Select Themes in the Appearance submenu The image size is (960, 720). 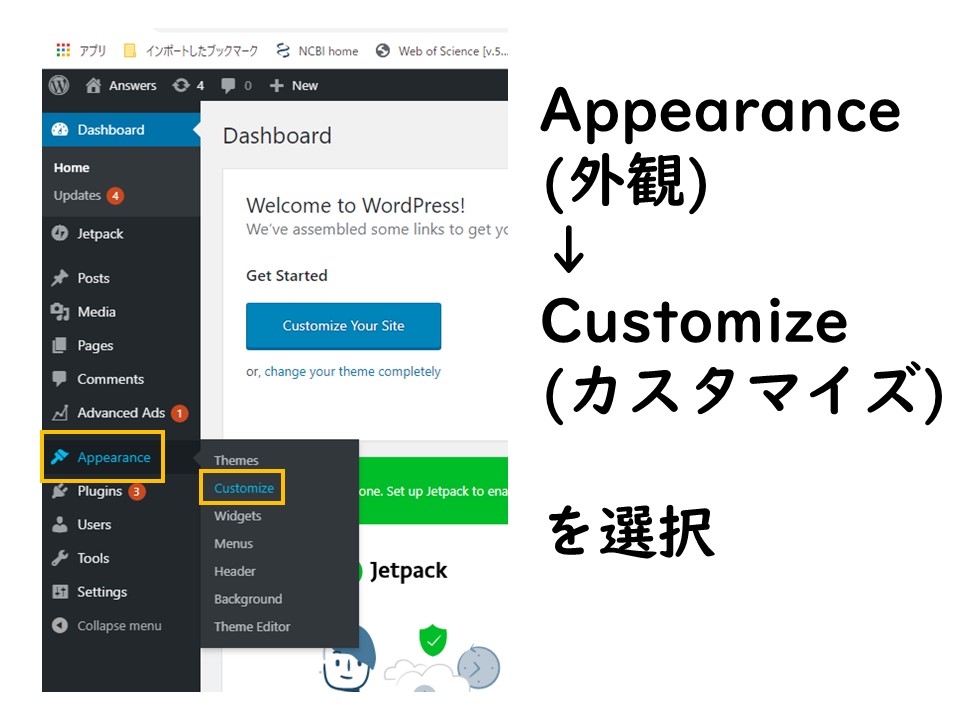click(236, 460)
